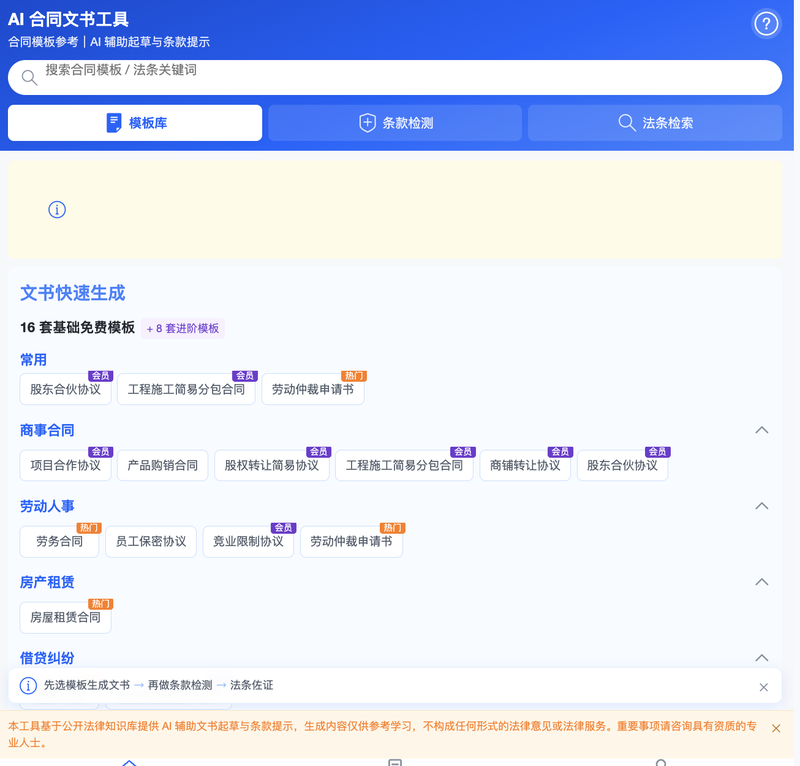Select 股东合伙协议 under 常用
The height and width of the screenshot is (766, 800).
pyautogui.click(x=65, y=389)
